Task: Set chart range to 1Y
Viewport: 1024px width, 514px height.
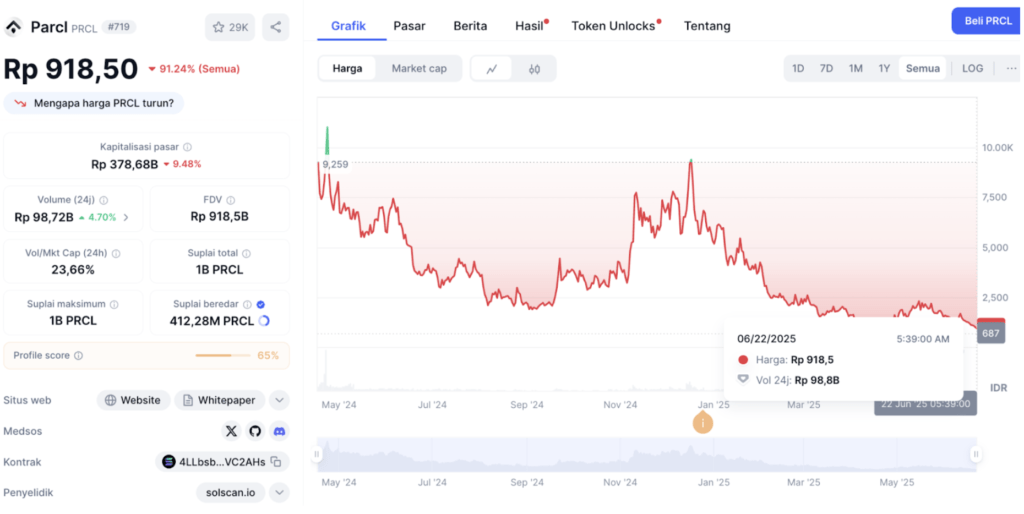Action: pyautogui.click(x=884, y=68)
